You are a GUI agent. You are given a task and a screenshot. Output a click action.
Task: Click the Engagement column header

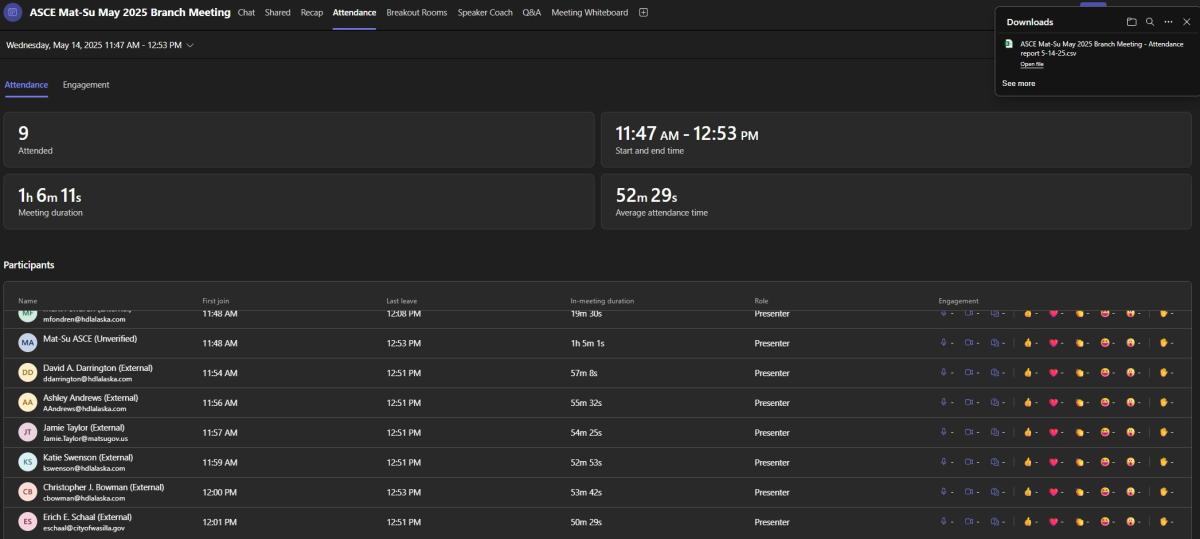point(958,301)
